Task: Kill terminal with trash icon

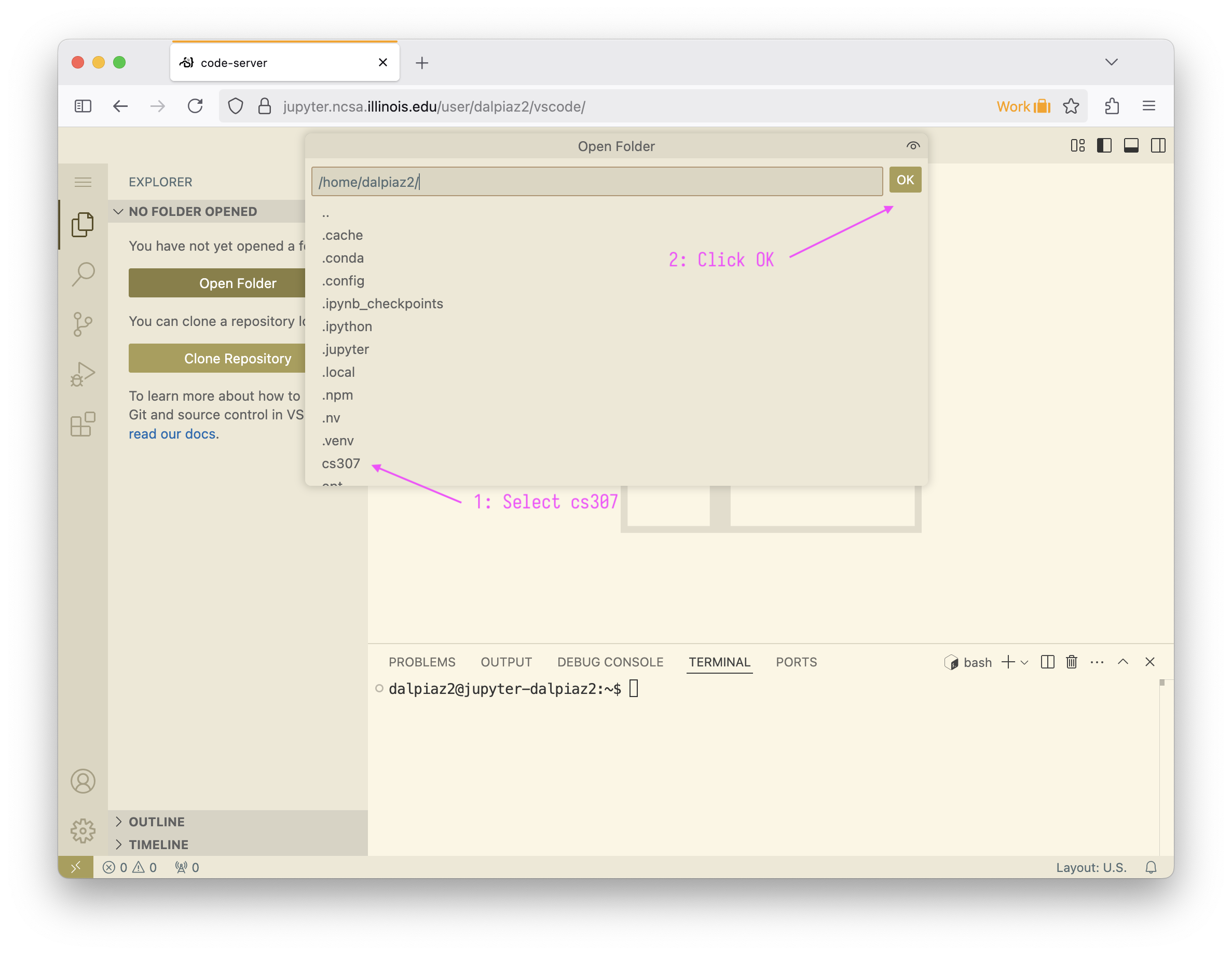Action: click(1071, 662)
